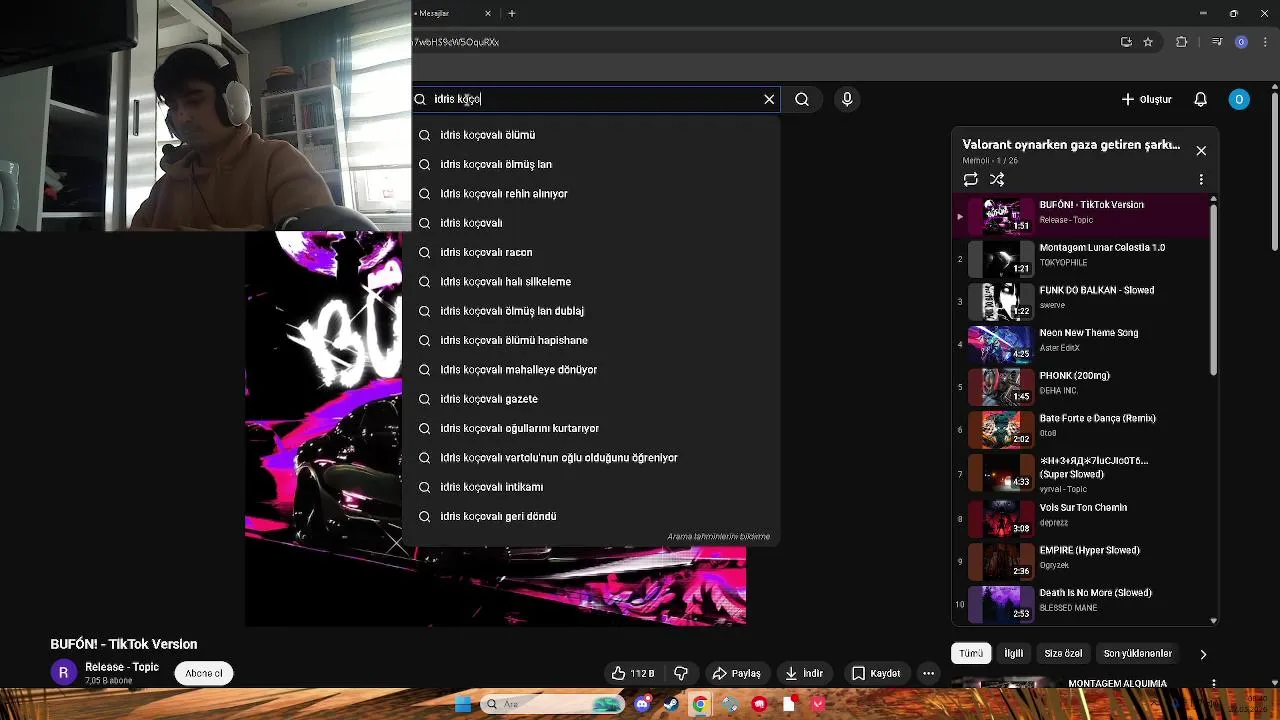Screen dimensions: 1280x720
Task: Click the search magnifier button
Action: [x=802, y=99]
